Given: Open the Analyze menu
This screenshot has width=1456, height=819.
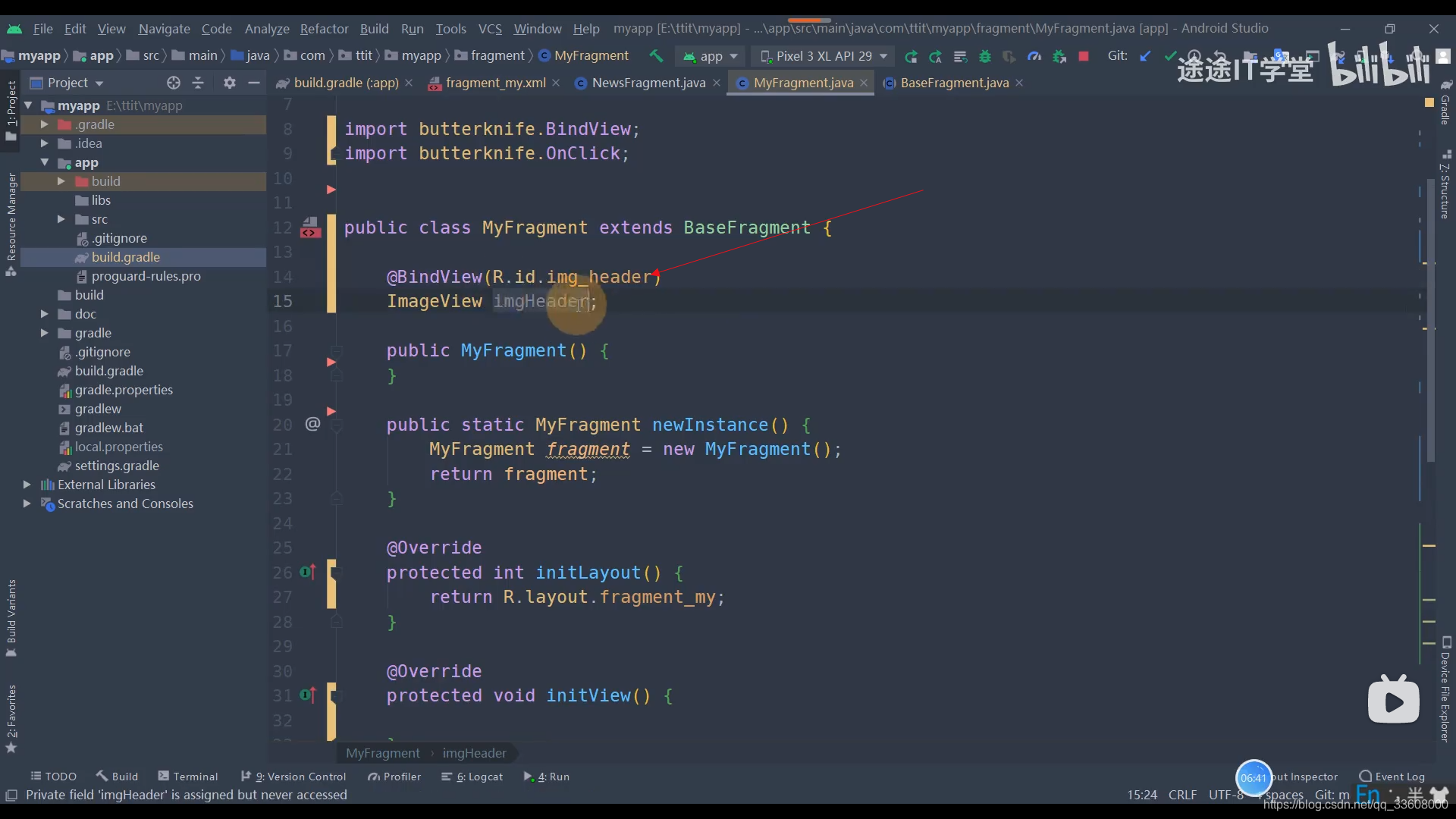Looking at the screenshot, I should click(x=267, y=29).
